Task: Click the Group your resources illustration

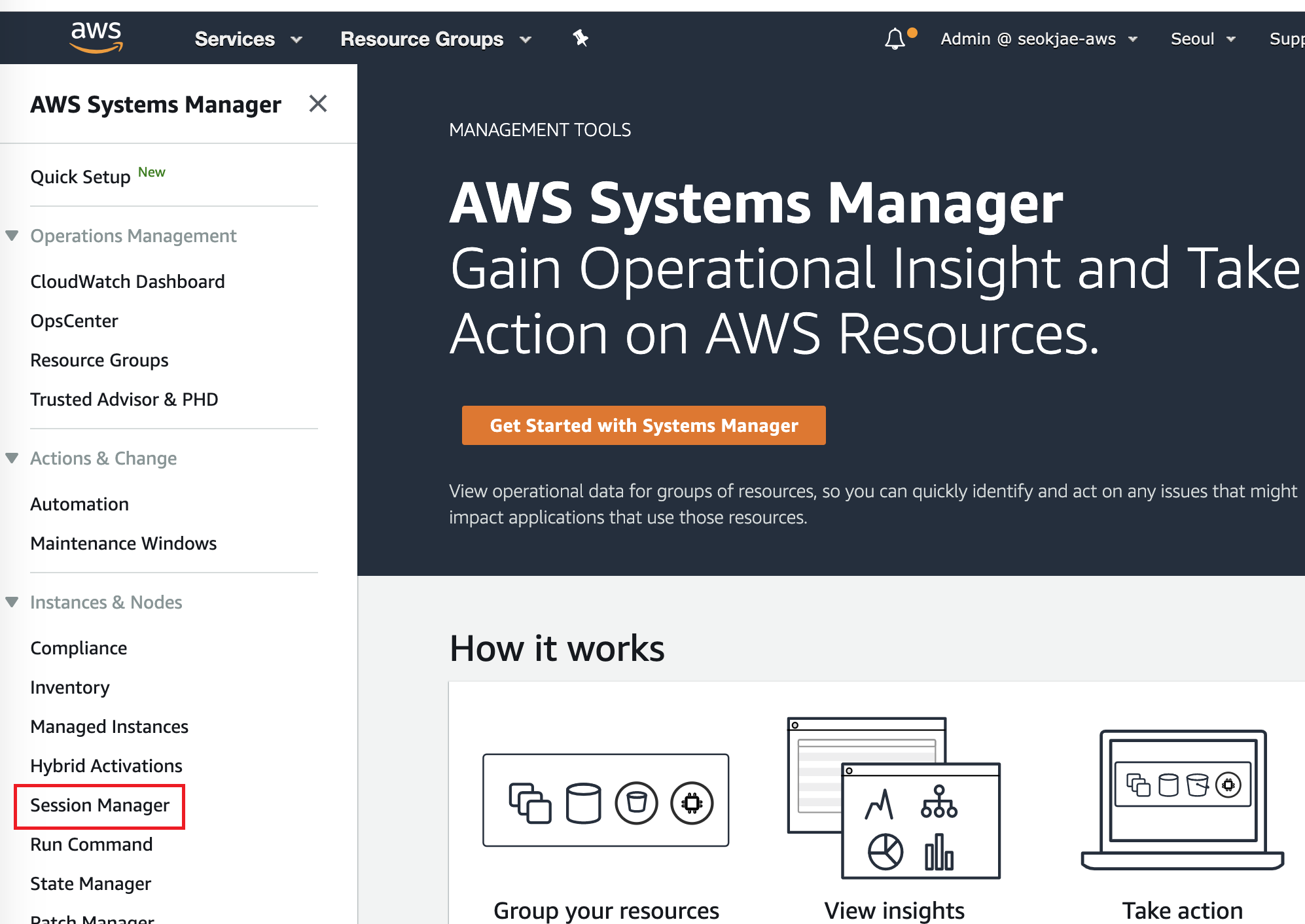Action: click(605, 800)
